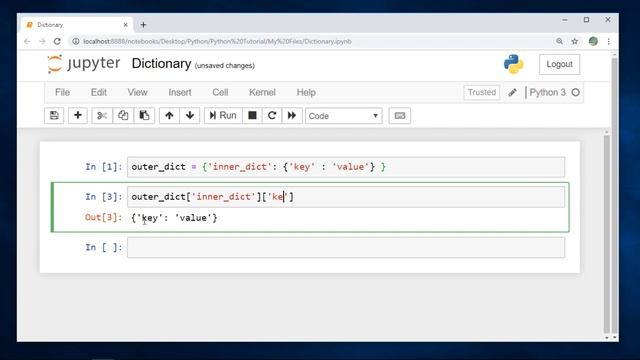The width and height of the screenshot is (640, 360).
Task: Move selected cell up arrow
Action: click(169, 116)
